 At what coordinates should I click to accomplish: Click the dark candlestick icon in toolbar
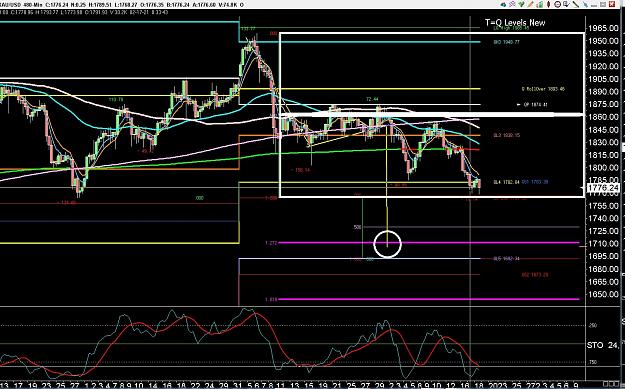coord(548,4)
